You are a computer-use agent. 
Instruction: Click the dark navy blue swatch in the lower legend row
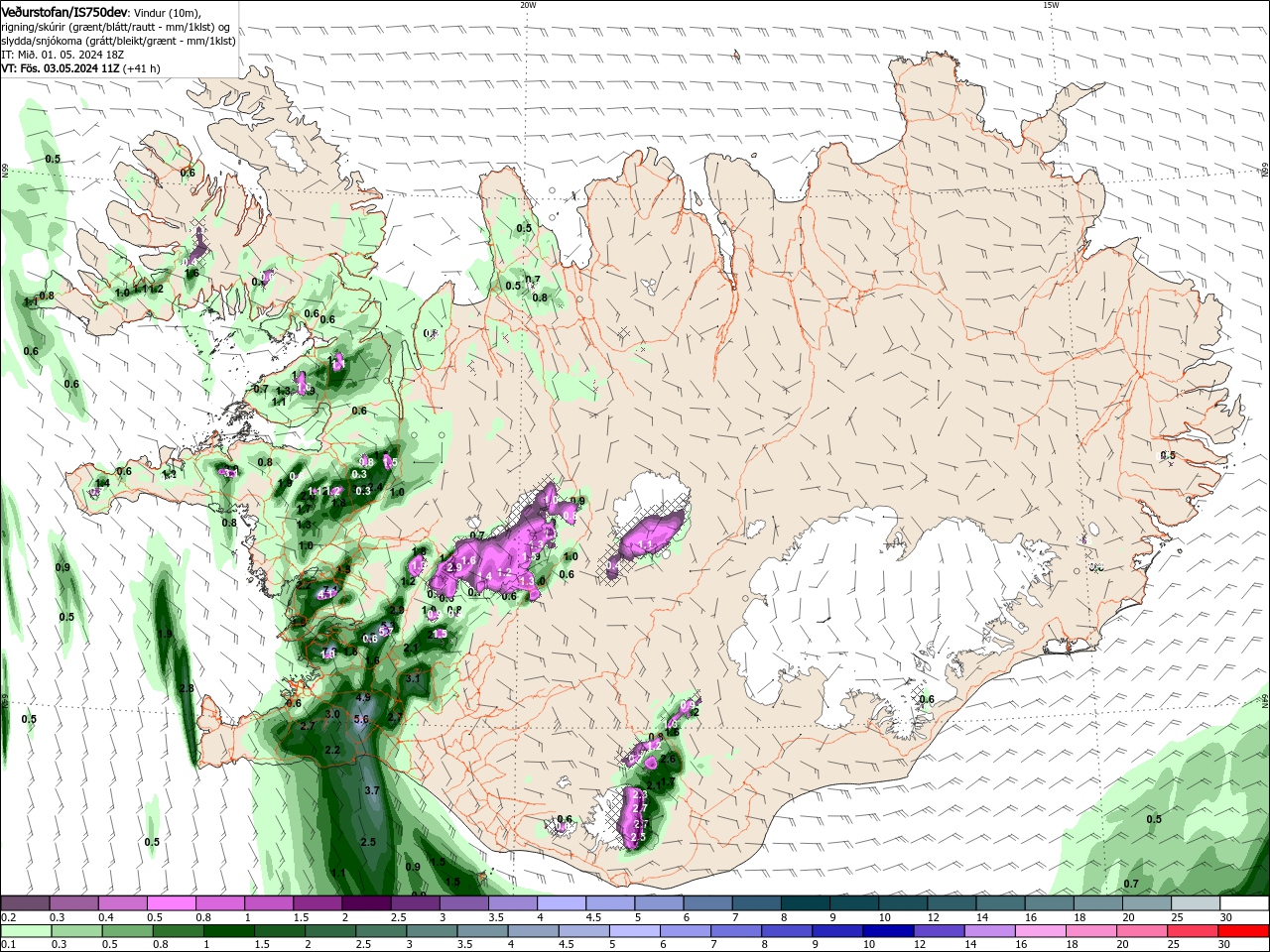[886, 931]
